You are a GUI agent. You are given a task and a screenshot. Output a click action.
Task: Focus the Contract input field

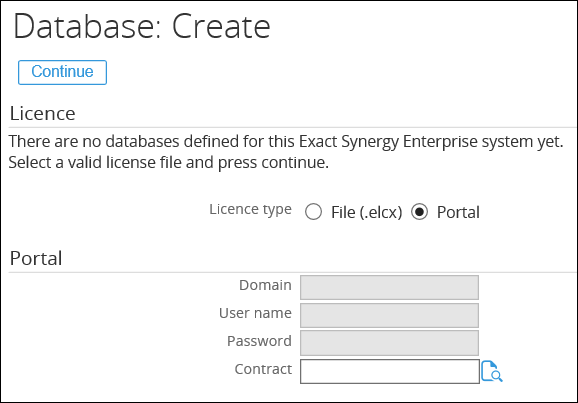390,371
